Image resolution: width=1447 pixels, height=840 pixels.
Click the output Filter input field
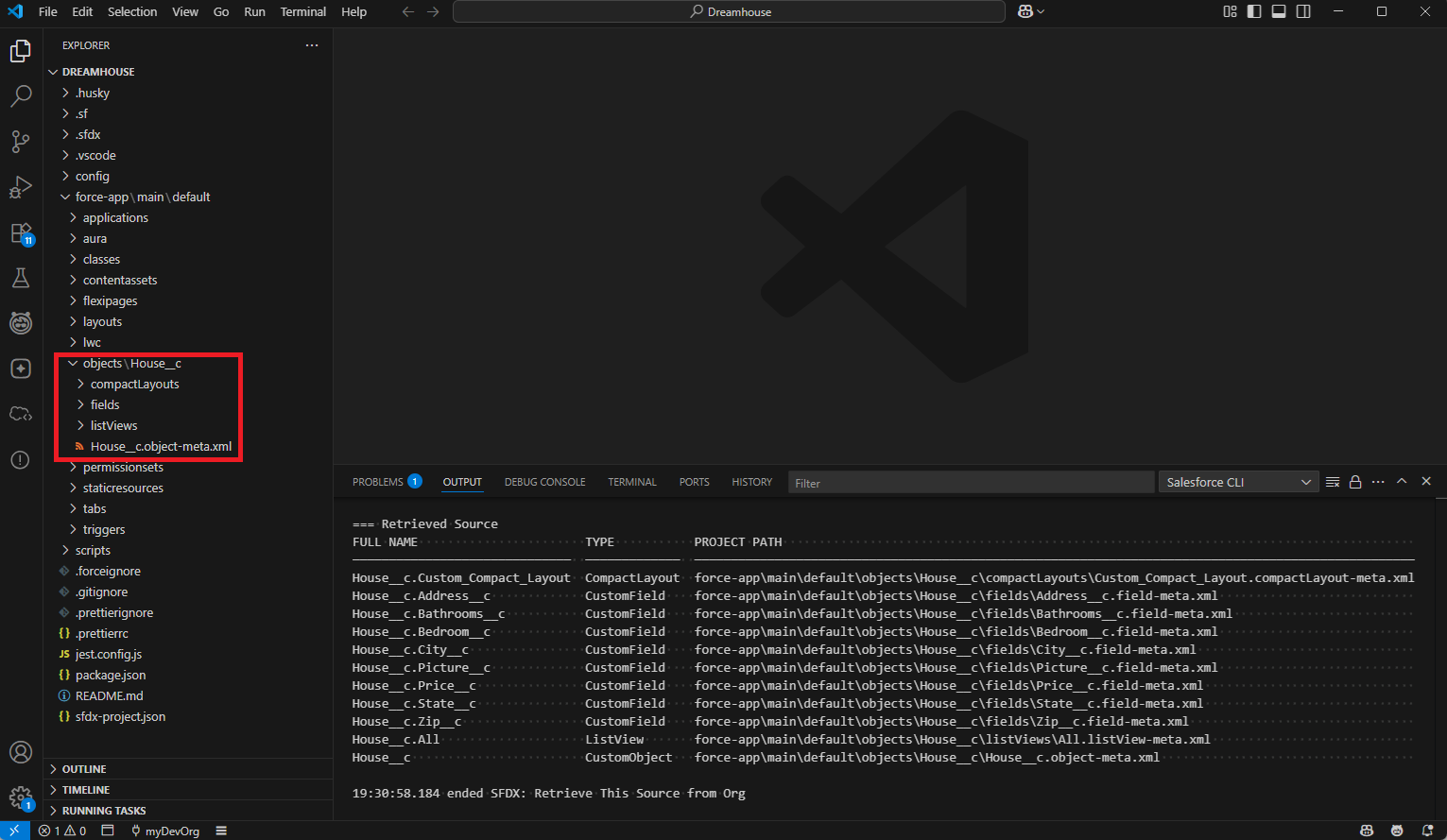coord(971,483)
